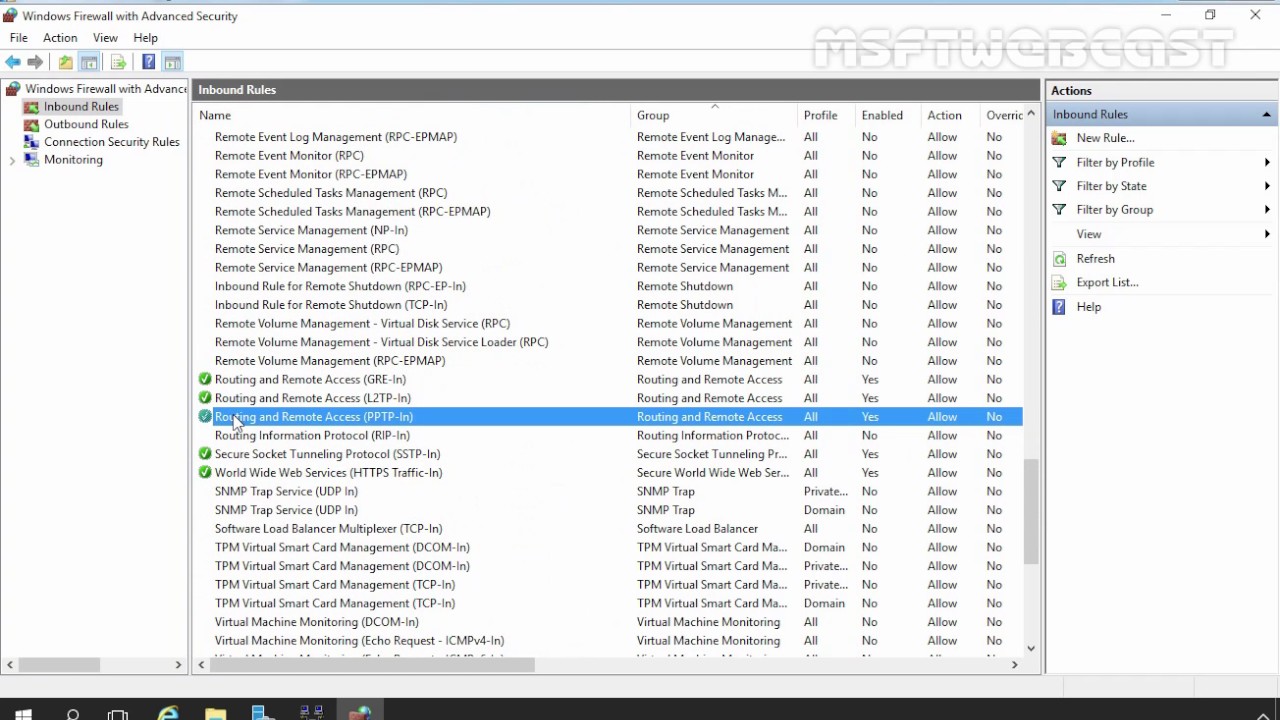Image resolution: width=1280 pixels, height=720 pixels.
Task: Sort by the Group column header
Action: pyautogui.click(x=714, y=115)
